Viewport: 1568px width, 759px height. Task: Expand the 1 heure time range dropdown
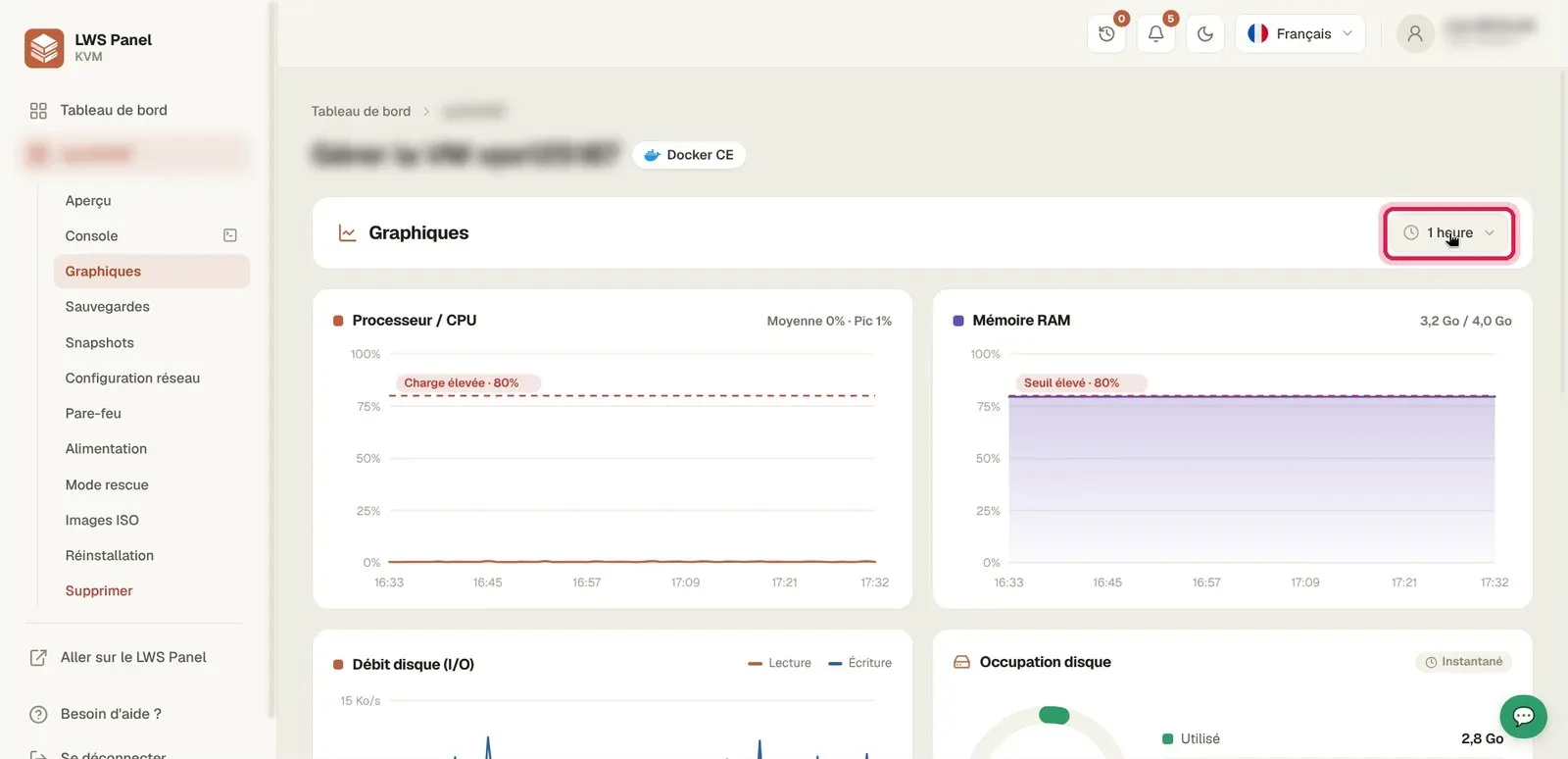click(x=1448, y=232)
